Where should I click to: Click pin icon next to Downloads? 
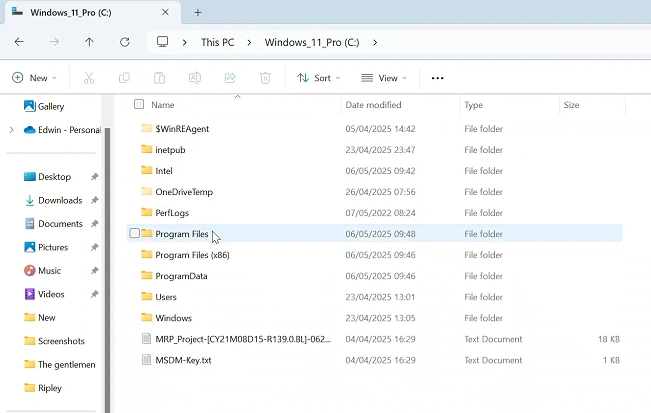pos(94,200)
